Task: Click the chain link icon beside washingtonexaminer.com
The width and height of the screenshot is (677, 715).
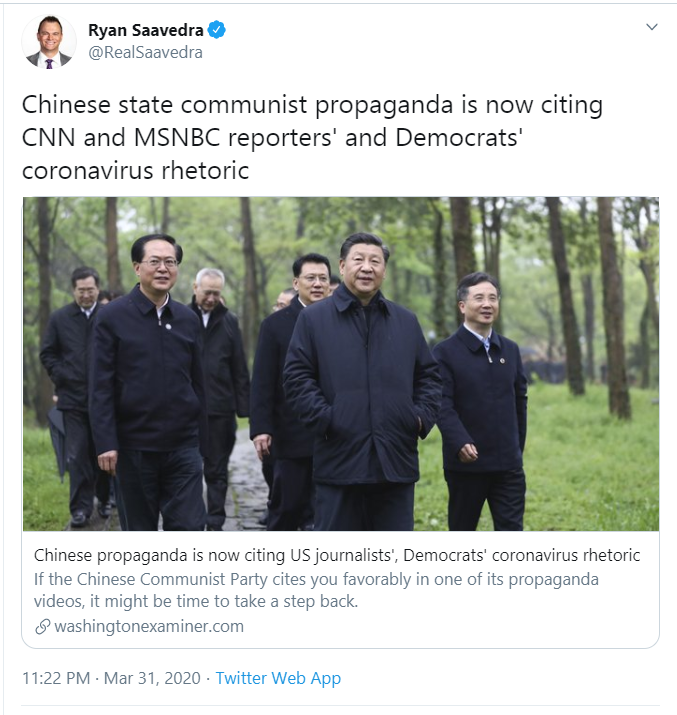Action: pyautogui.click(x=42, y=627)
